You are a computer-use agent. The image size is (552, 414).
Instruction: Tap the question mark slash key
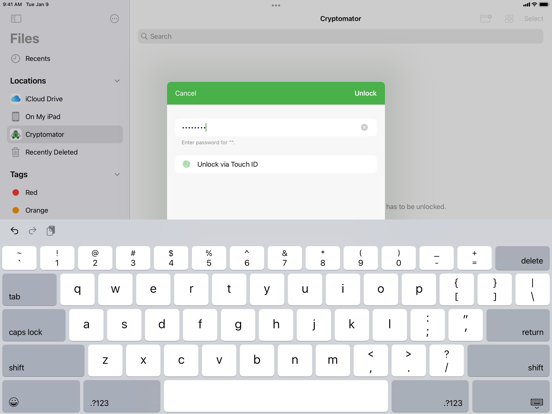(447, 360)
